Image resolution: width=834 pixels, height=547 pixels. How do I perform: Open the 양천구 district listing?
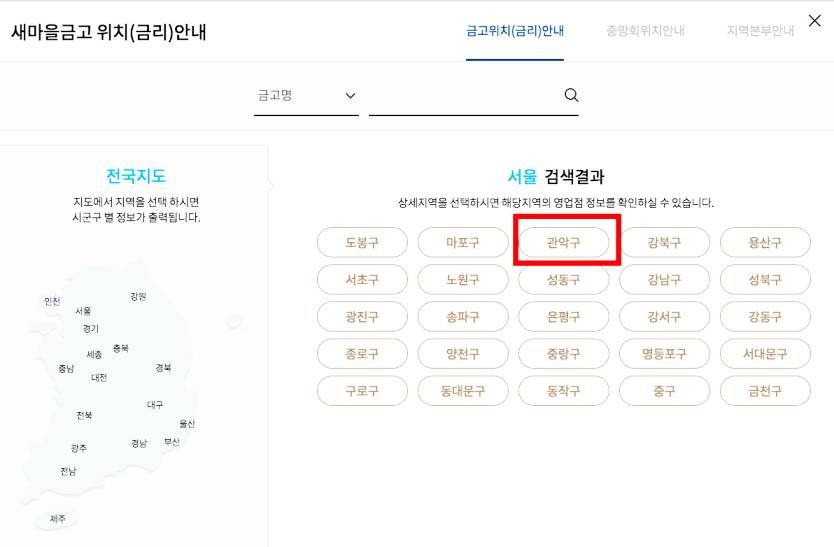pyautogui.click(x=463, y=353)
